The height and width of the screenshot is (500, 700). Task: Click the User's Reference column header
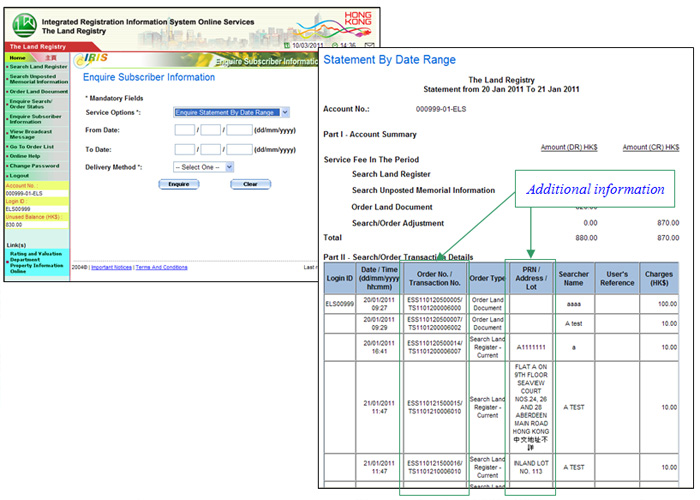pos(617,278)
